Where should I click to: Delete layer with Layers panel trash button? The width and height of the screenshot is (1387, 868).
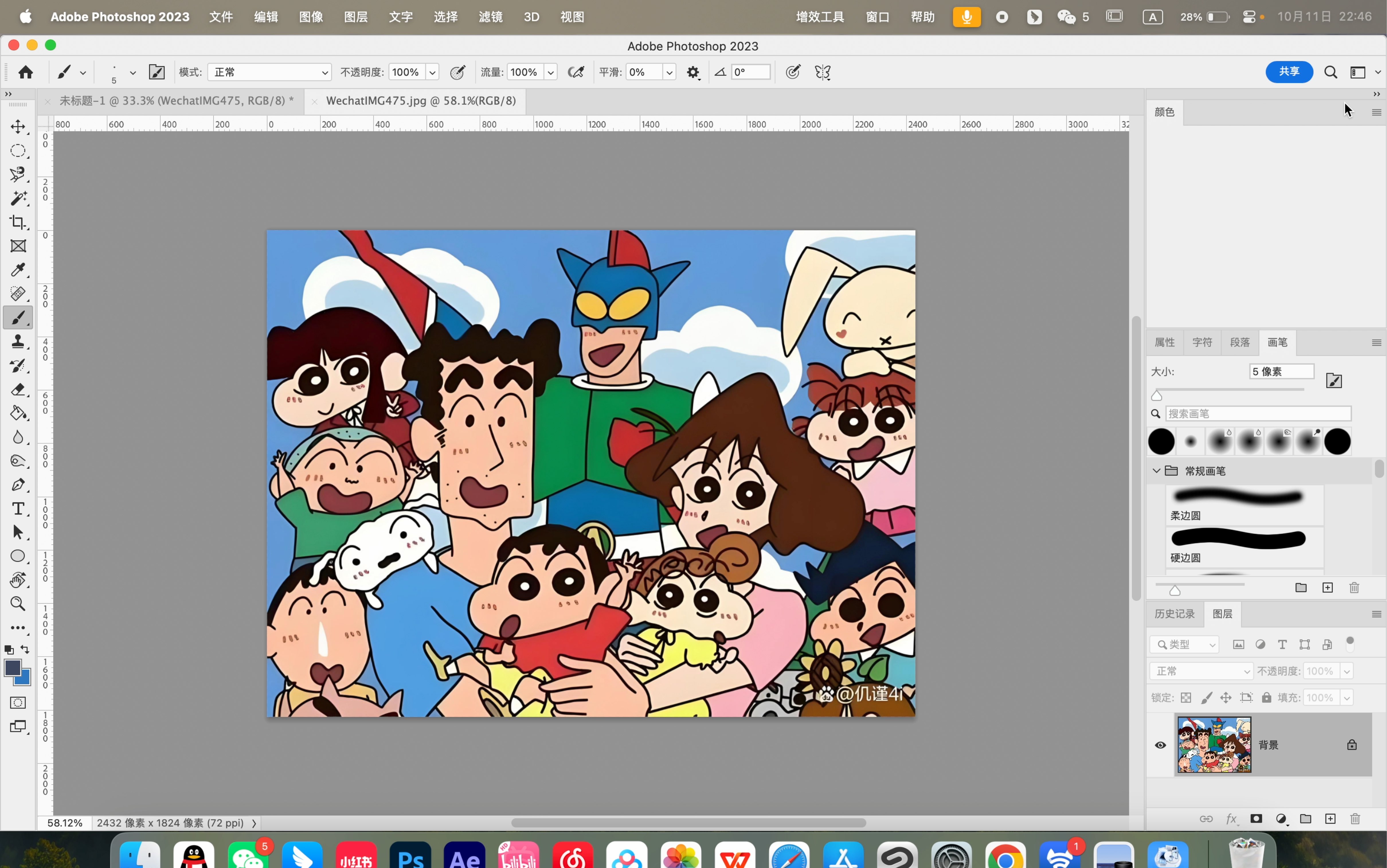click(1355, 819)
